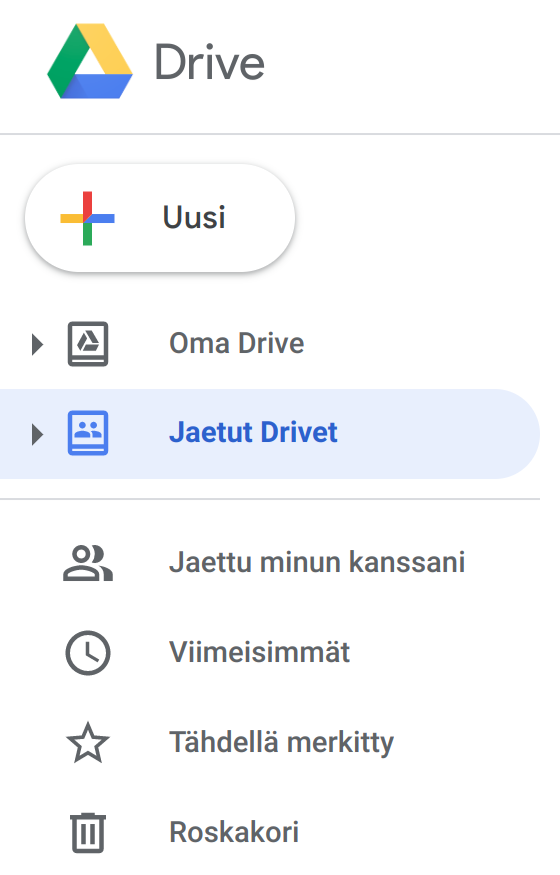Click white area inside Uusi pill button
This screenshot has height=875, width=560.
coord(257,218)
